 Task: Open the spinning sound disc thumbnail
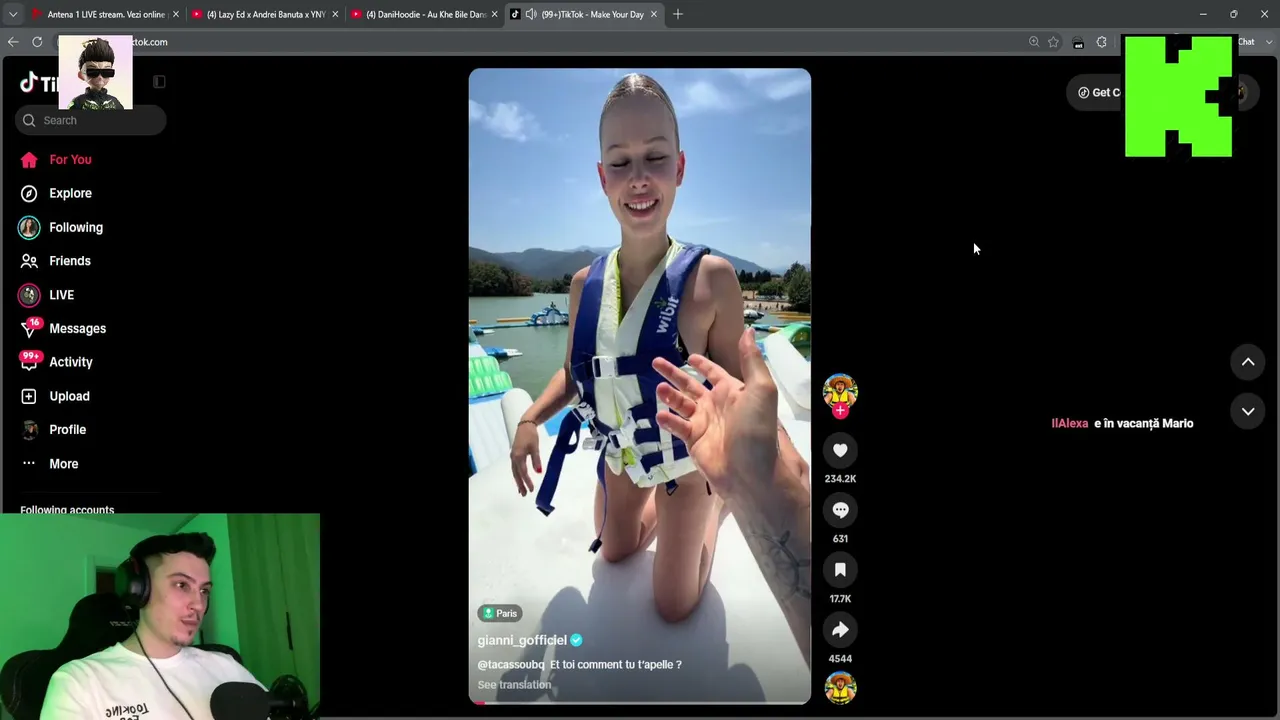pos(840,688)
